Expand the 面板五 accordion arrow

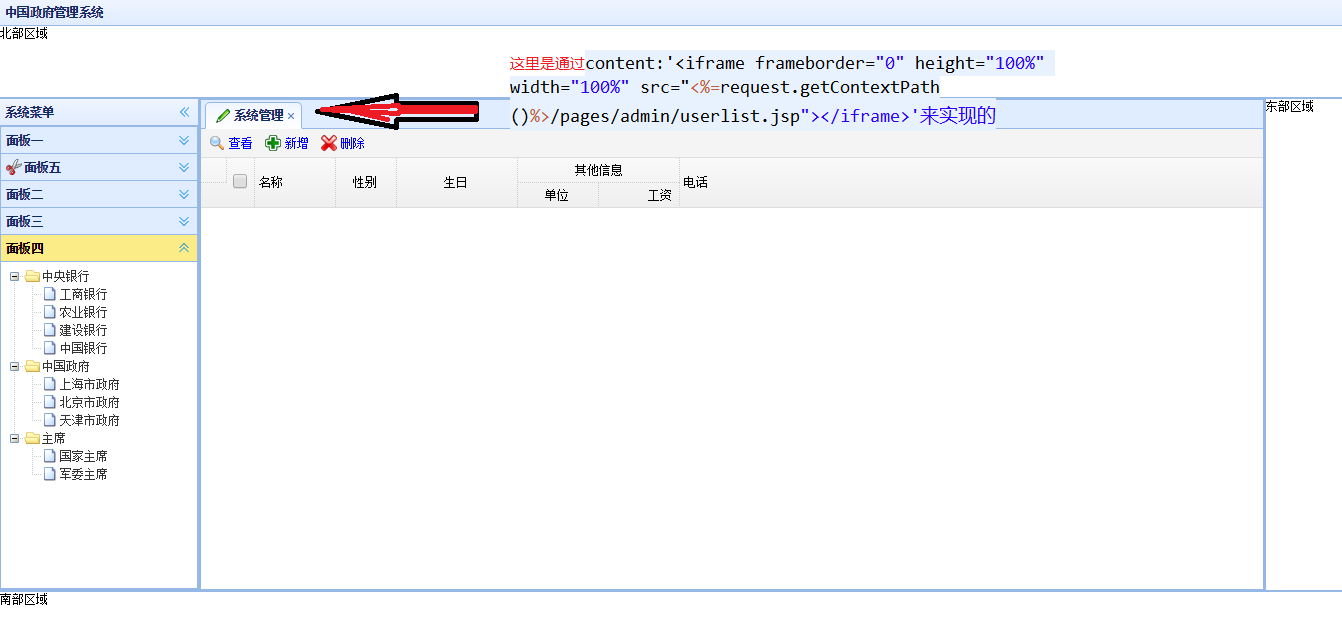pyautogui.click(x=184, y=167)
